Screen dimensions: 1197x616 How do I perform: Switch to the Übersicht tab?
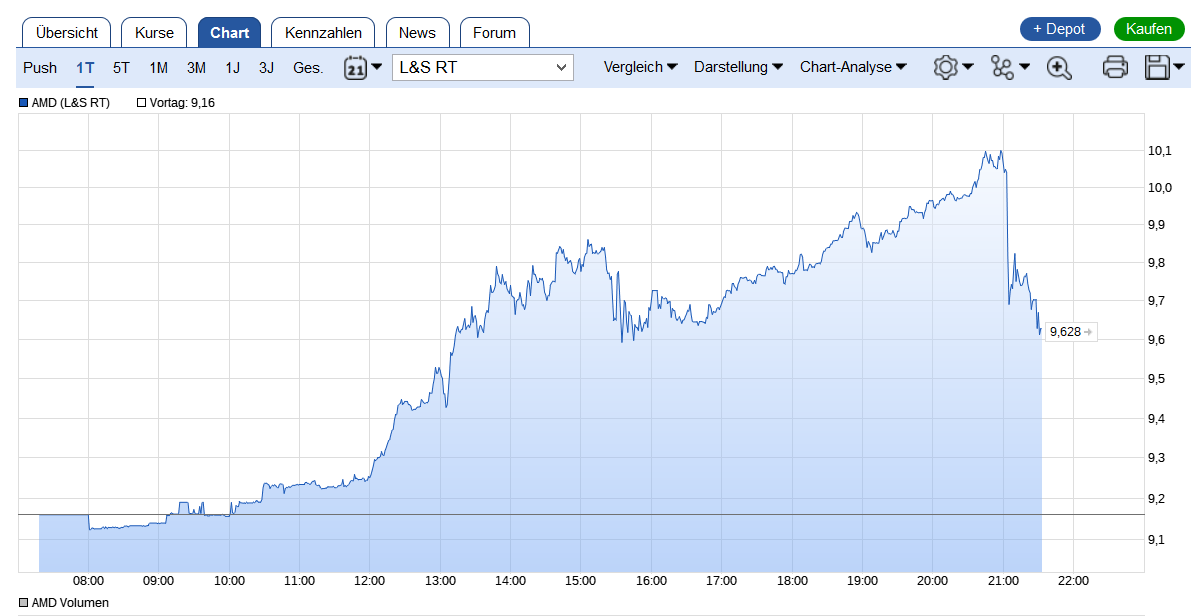66,33
